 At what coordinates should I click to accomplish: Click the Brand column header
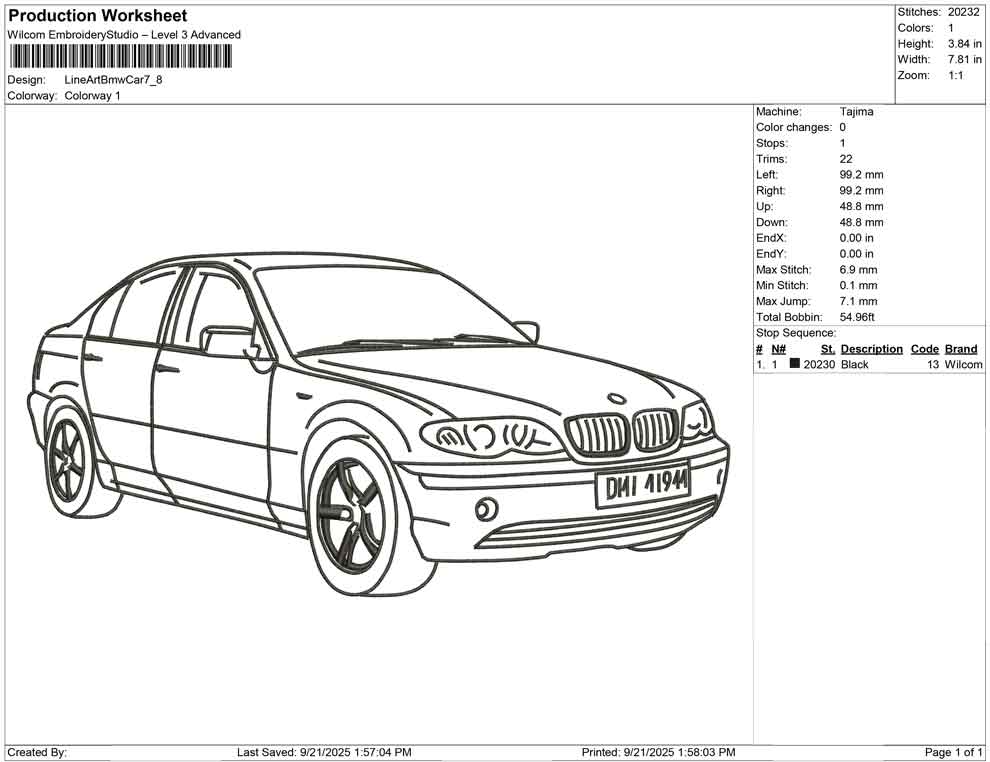(961, 349)
